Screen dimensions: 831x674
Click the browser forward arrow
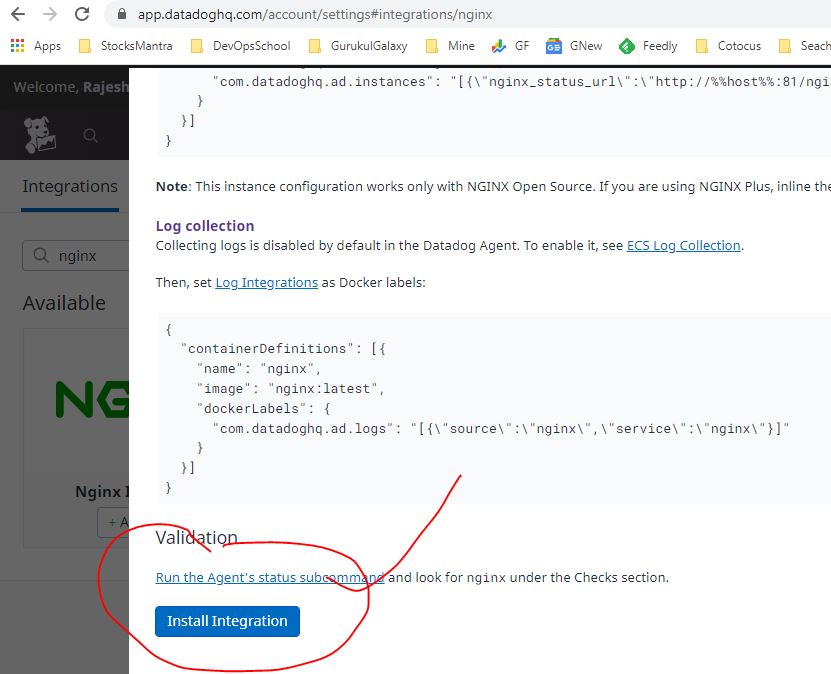pyautogui.click(x=50, y=15)
